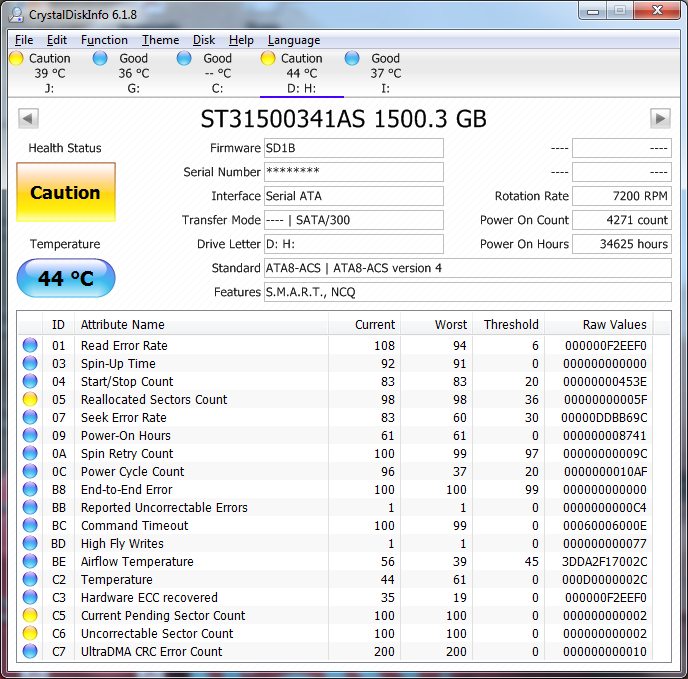
Task: Click the Transfer Mode field SATA/300
Action: pyautogui.click(x=354, y=220)
